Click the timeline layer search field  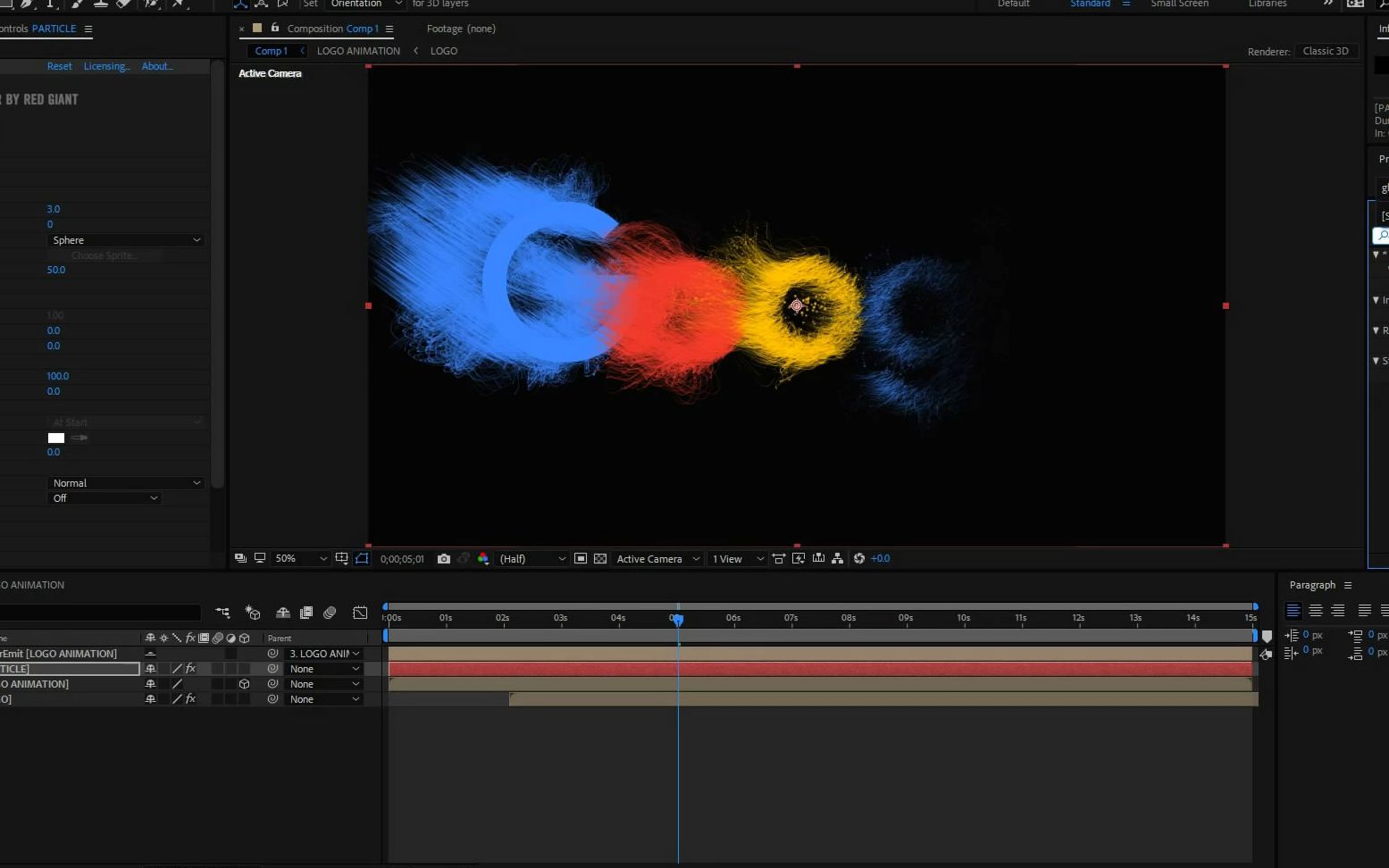click(x=100, y=613)
